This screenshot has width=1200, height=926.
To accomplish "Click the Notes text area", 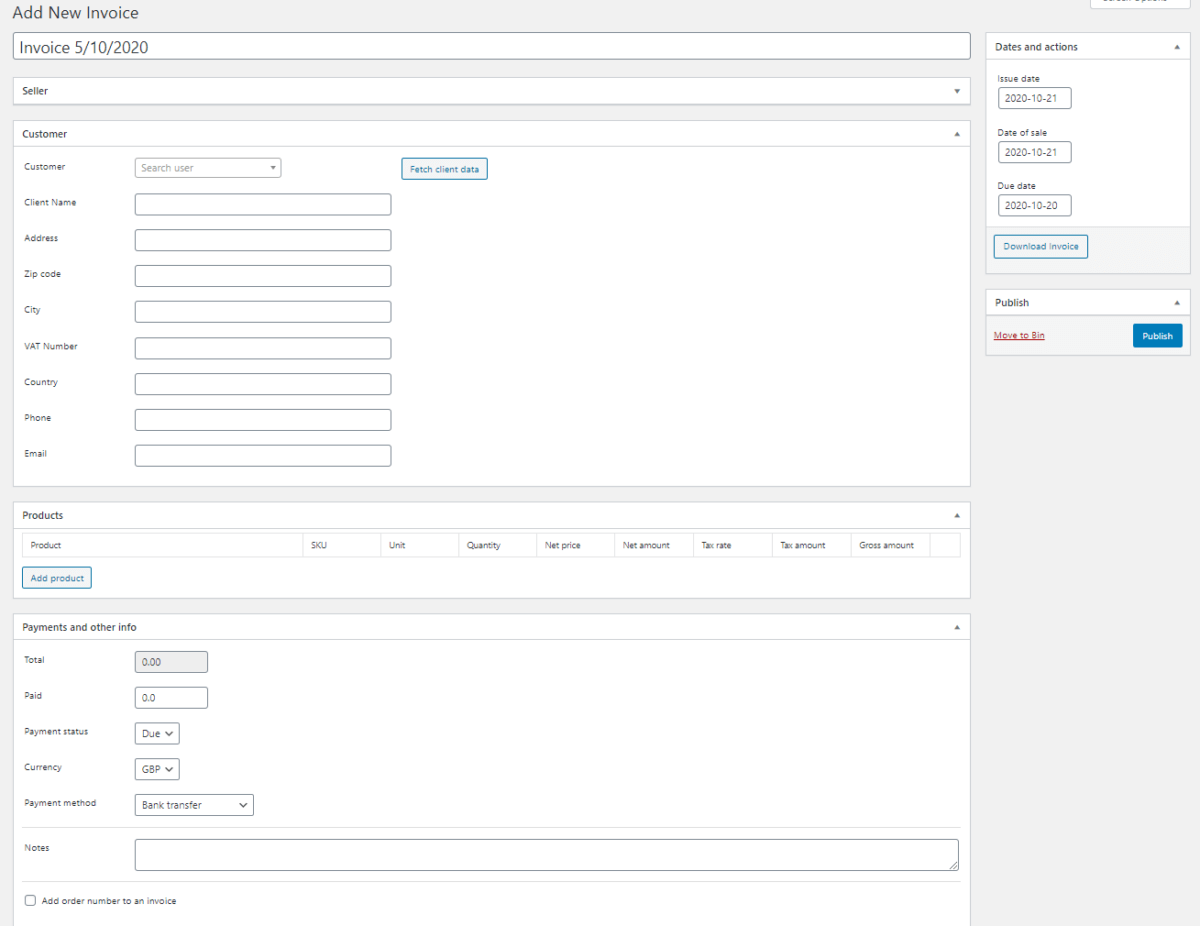I will 546,854.
